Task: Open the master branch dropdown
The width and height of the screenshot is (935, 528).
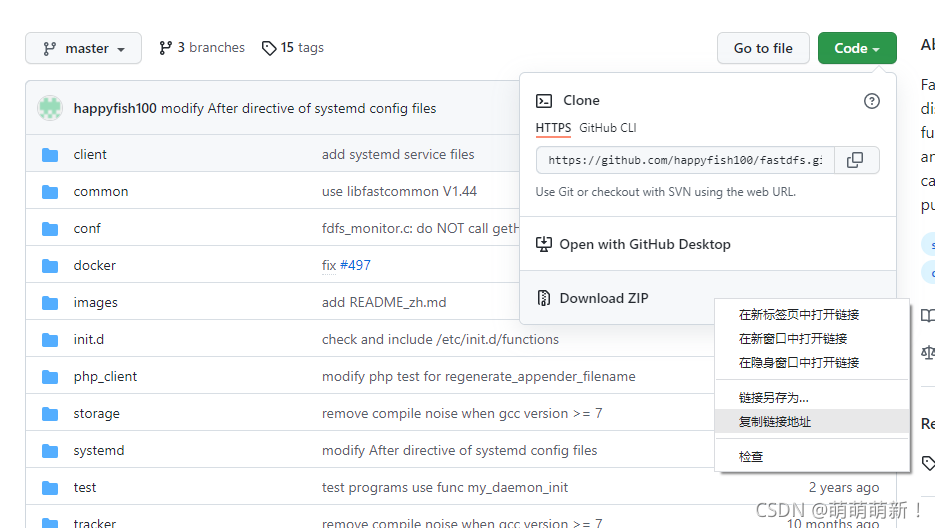Action: pyautogui.click(x=83, y=48)
